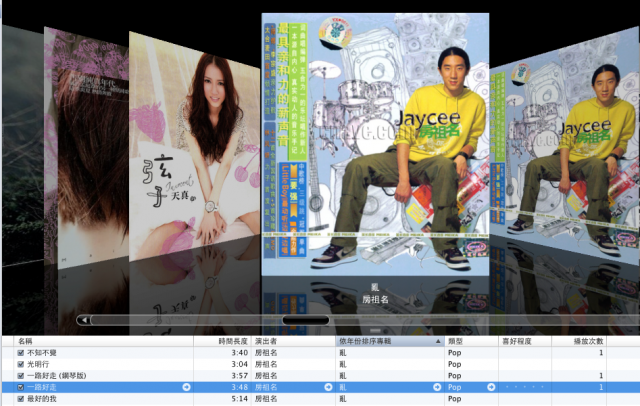The image size is (640, 406).
Task: Sort by the 演出者 column header
Action: [x=293, y=341]
